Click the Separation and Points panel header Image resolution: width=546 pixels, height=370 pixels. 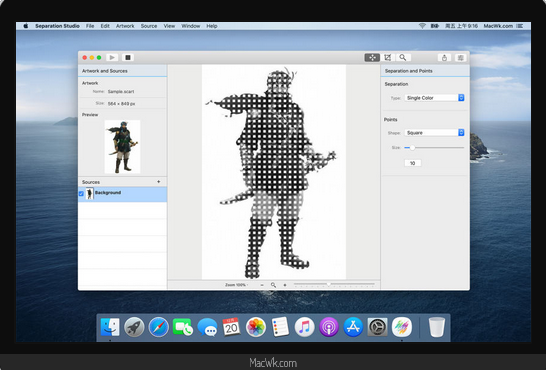click(x=425, y=71)
